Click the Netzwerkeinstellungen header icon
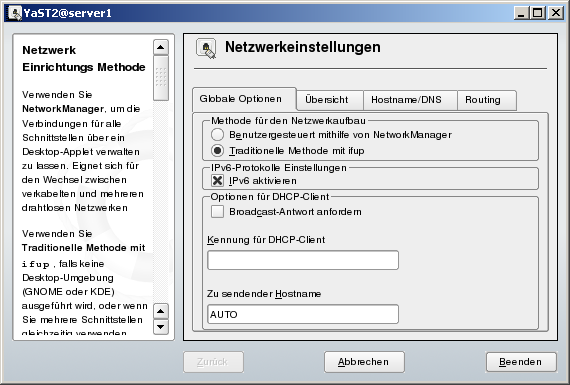Screen dimensions: 570x385 [206, 49]
